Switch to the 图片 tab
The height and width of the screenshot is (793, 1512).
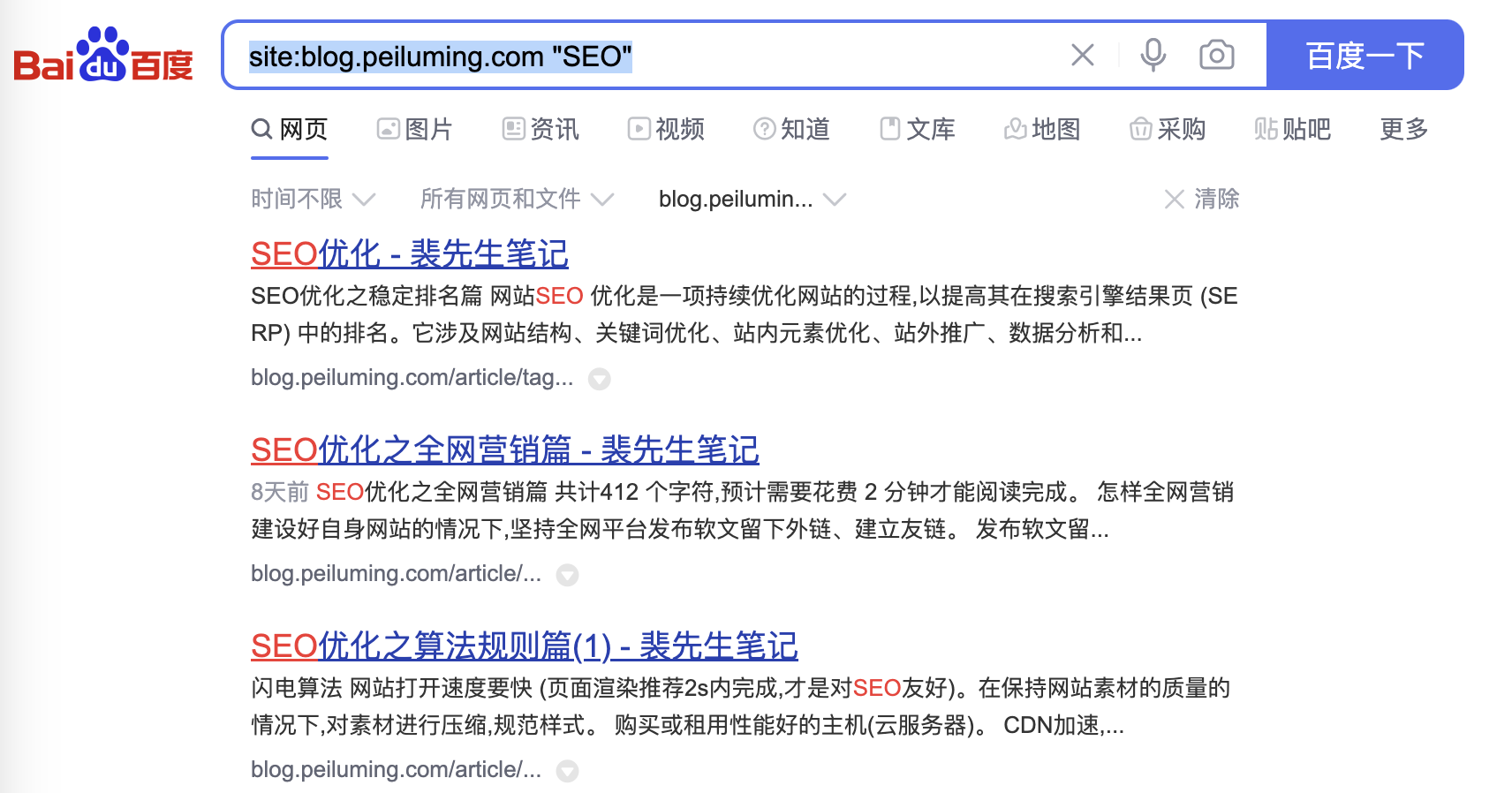414,130
